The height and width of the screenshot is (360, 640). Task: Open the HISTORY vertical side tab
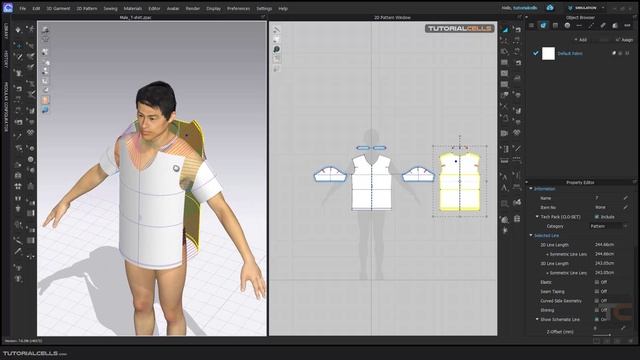[x=6, y=60]
